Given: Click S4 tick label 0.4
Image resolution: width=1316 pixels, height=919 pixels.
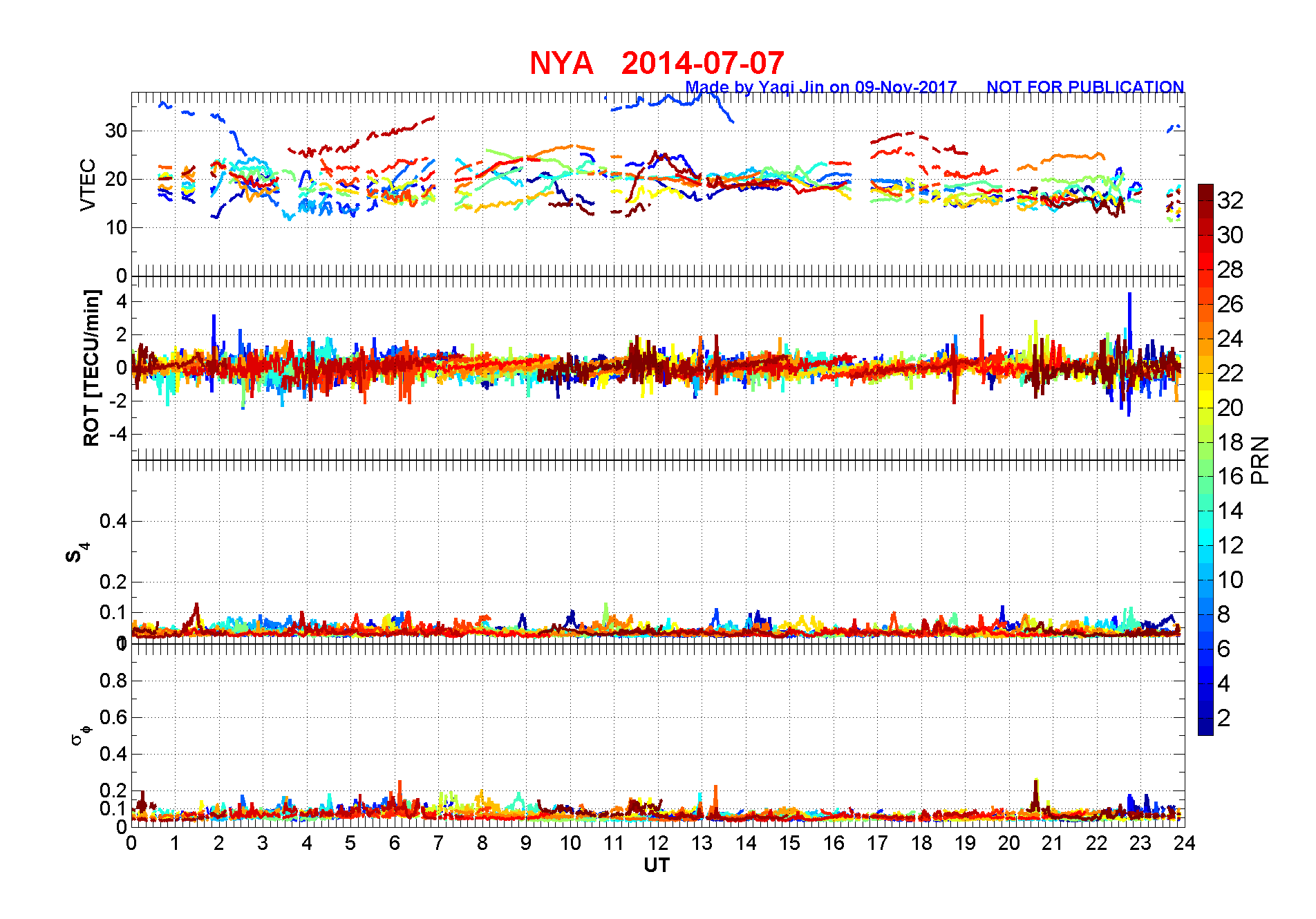Looking at the screenshot, I should [x=113, y=521].
